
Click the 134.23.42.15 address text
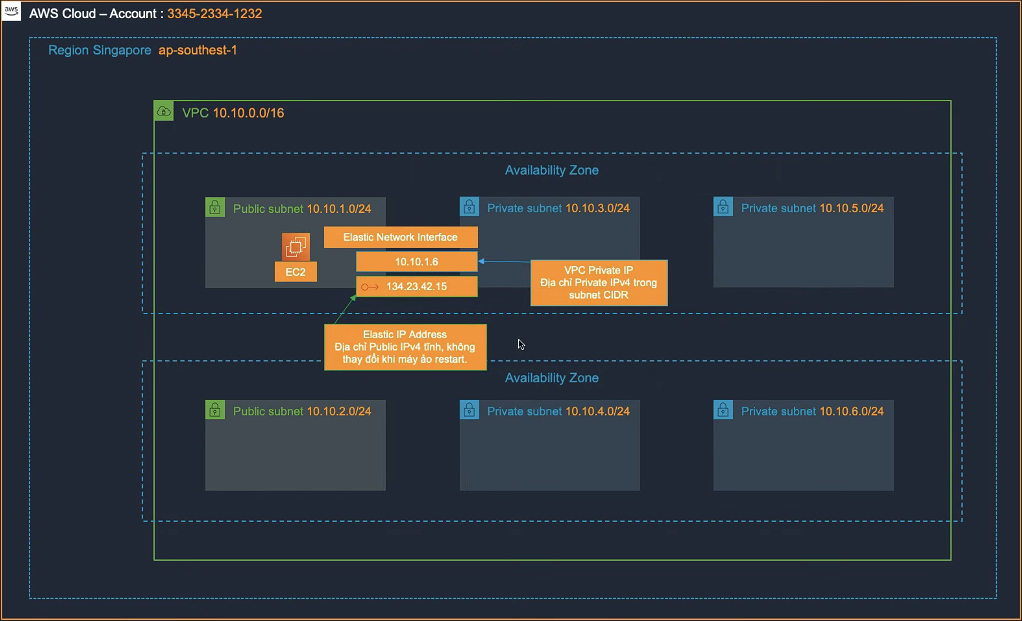(x=416, y=287)
